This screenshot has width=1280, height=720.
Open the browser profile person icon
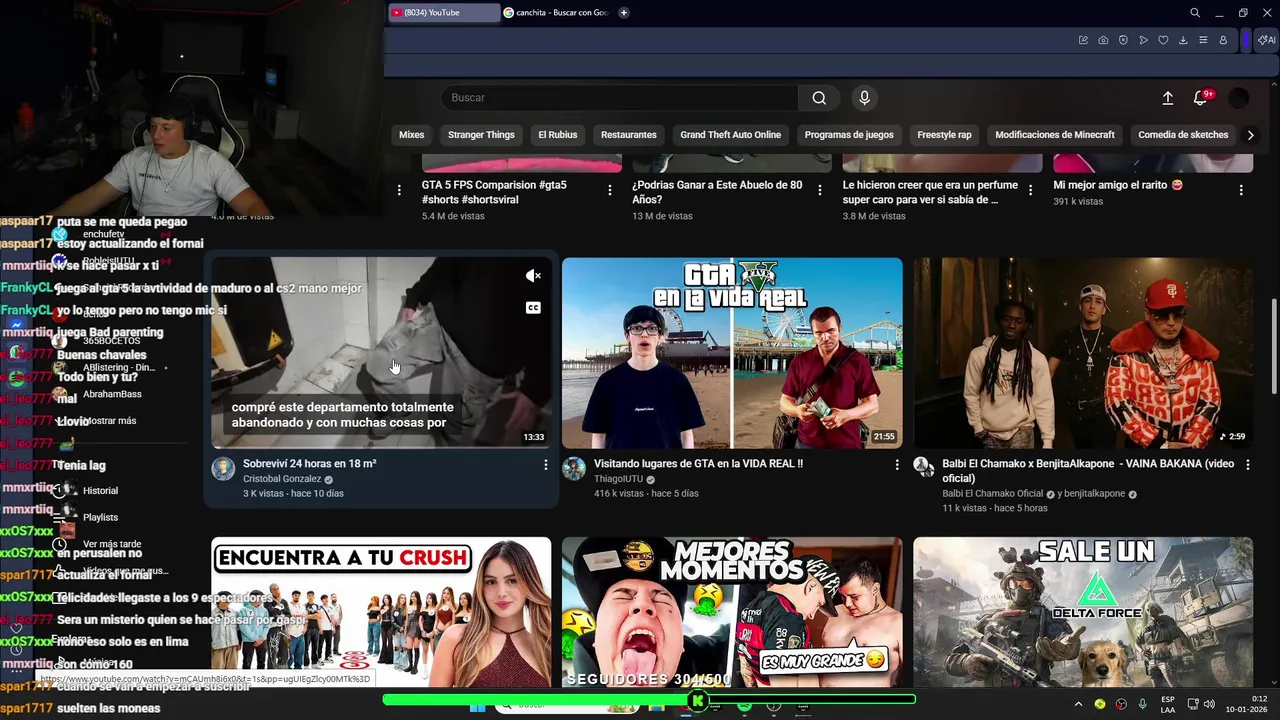point(1223,40)
